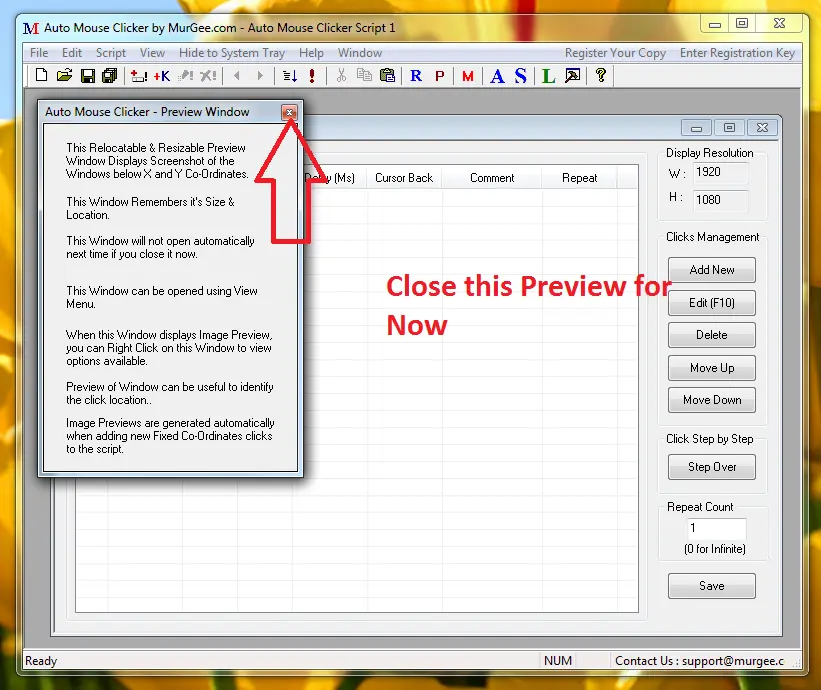Click Hide to System Tray menu
This screenshot has height=690, width=821.
pos(232,53)
